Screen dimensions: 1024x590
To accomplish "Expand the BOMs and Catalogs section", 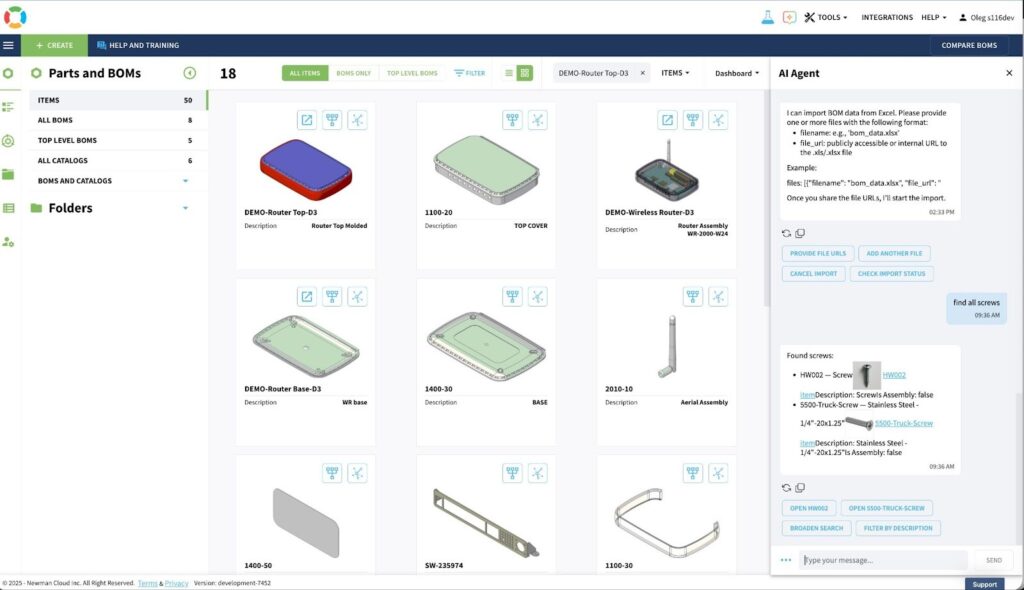I will tap(185, 181).
